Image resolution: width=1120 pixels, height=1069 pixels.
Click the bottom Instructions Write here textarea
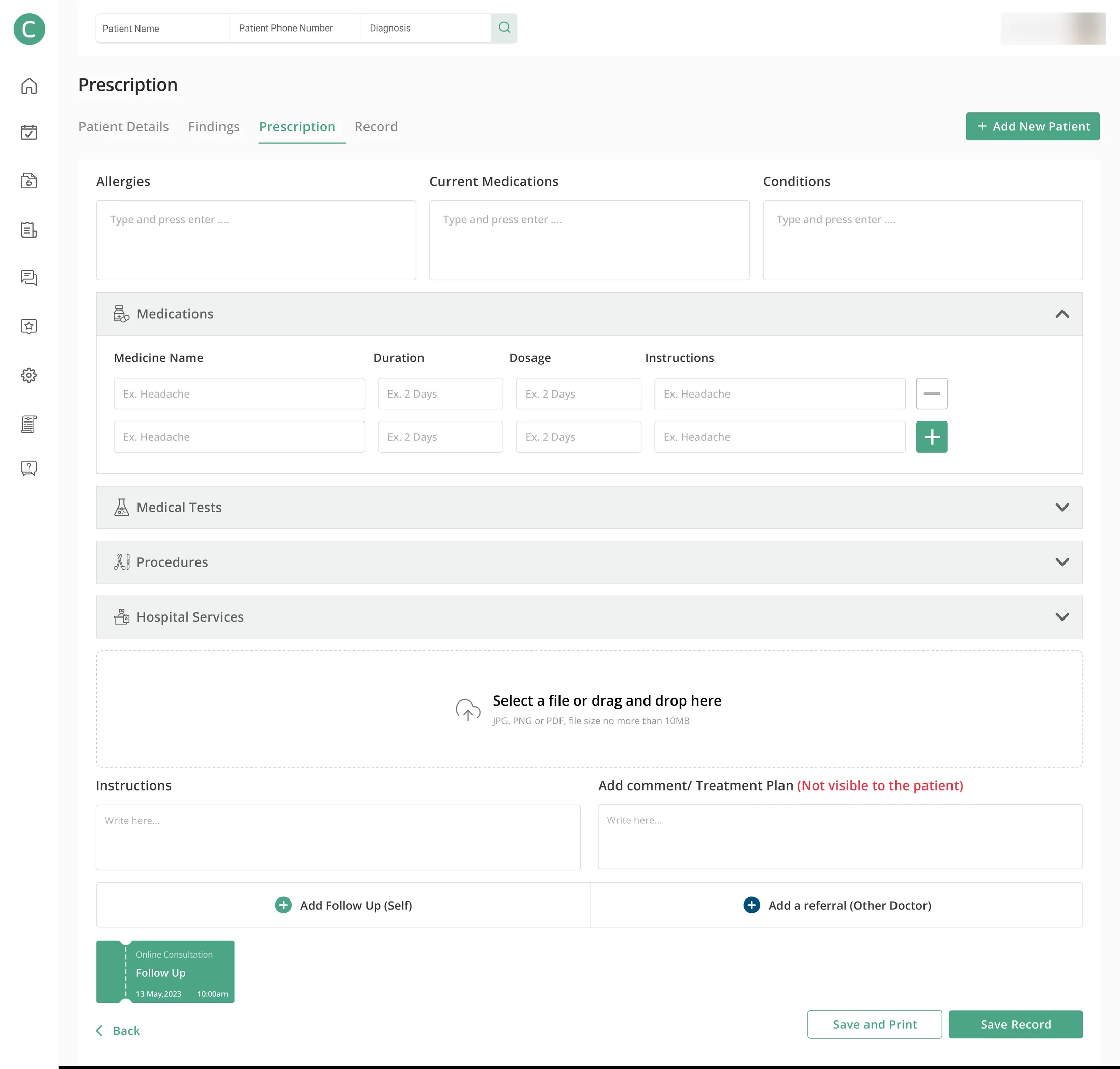[338, 837]
